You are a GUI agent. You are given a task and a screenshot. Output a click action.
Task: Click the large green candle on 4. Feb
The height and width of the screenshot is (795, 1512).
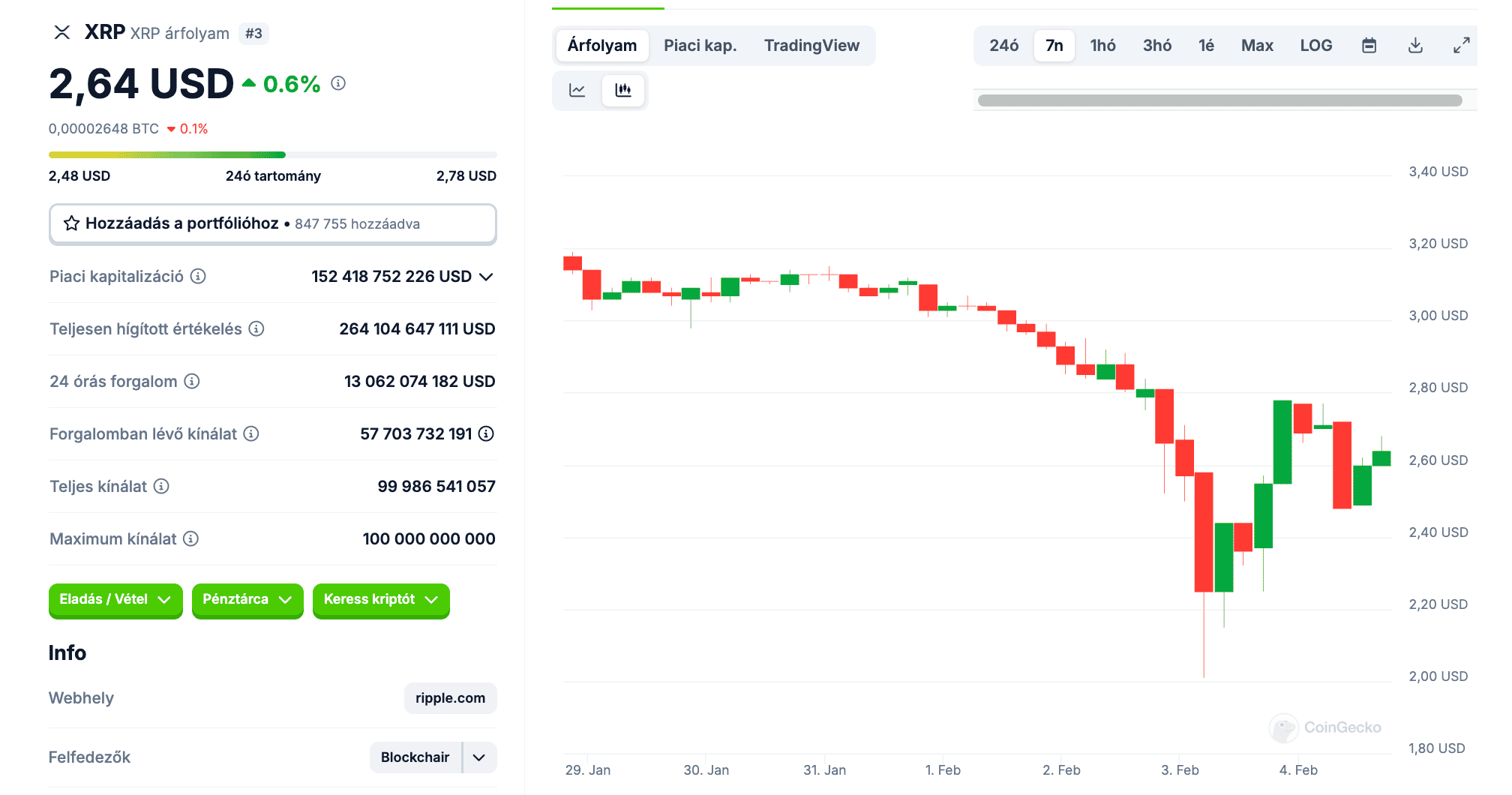(x=1282, y=442)
